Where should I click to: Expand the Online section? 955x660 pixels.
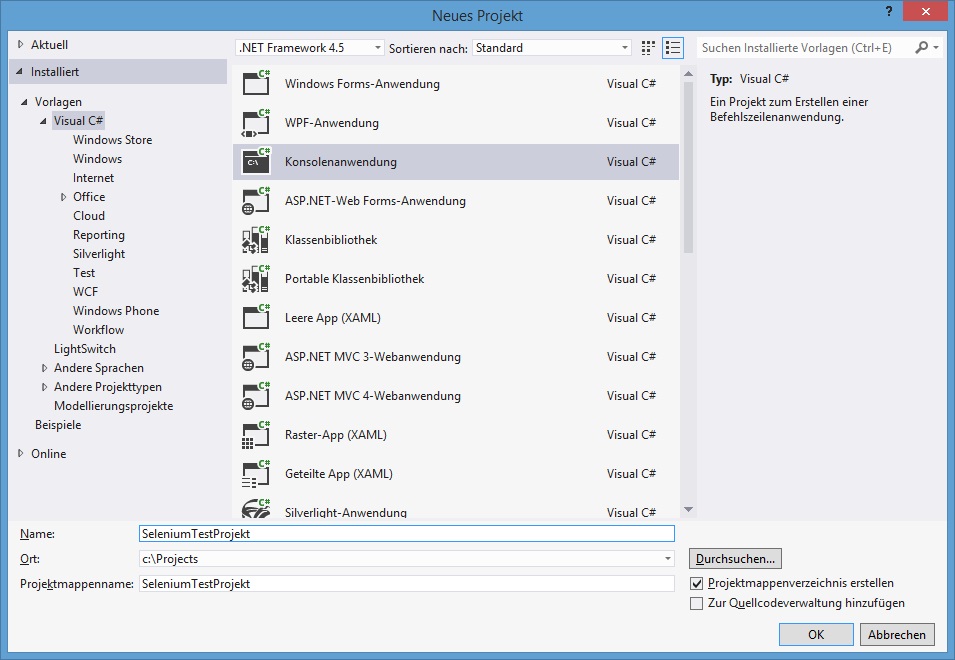coord(20,454)
